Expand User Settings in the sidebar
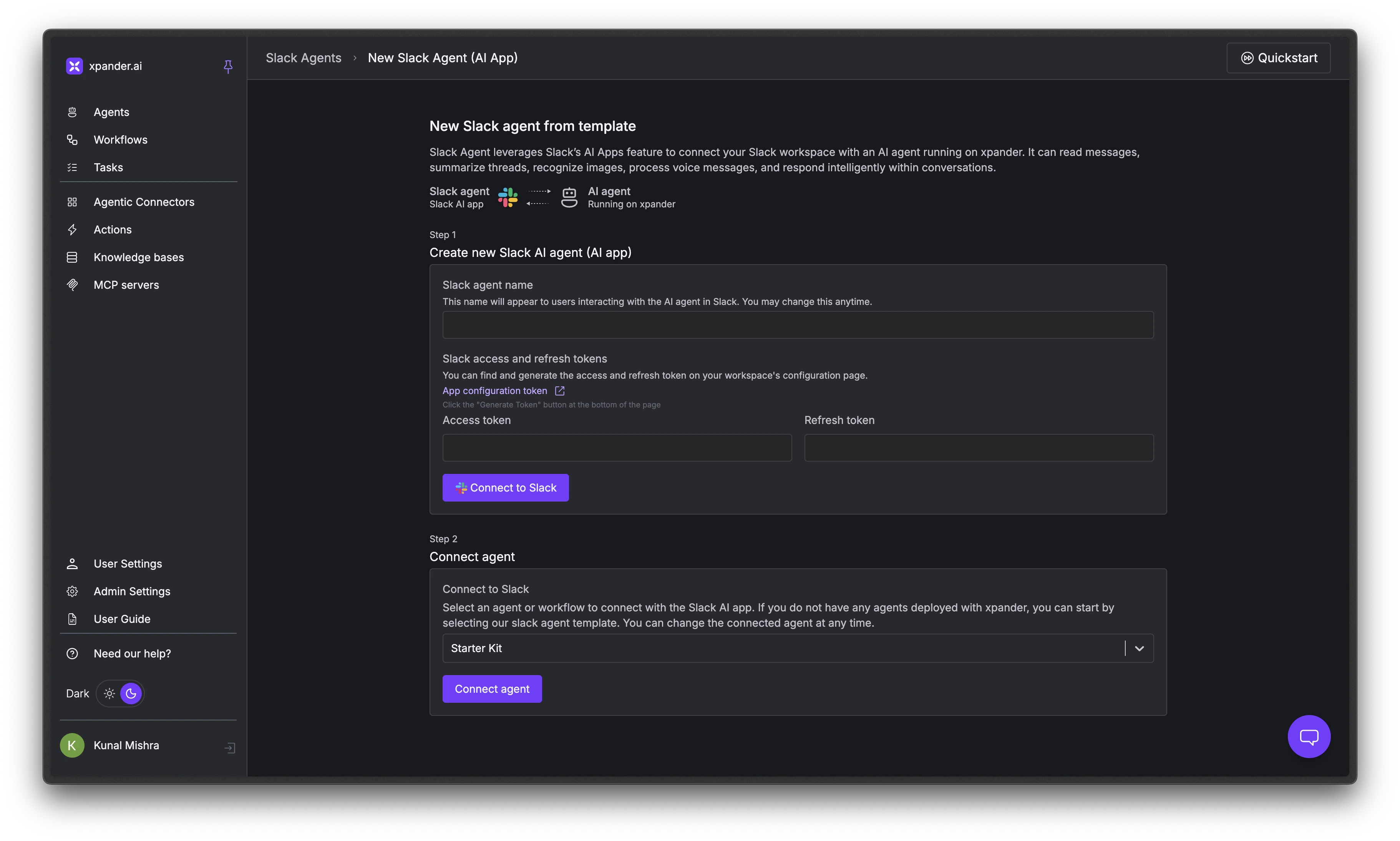 click(x=128, y=563)
